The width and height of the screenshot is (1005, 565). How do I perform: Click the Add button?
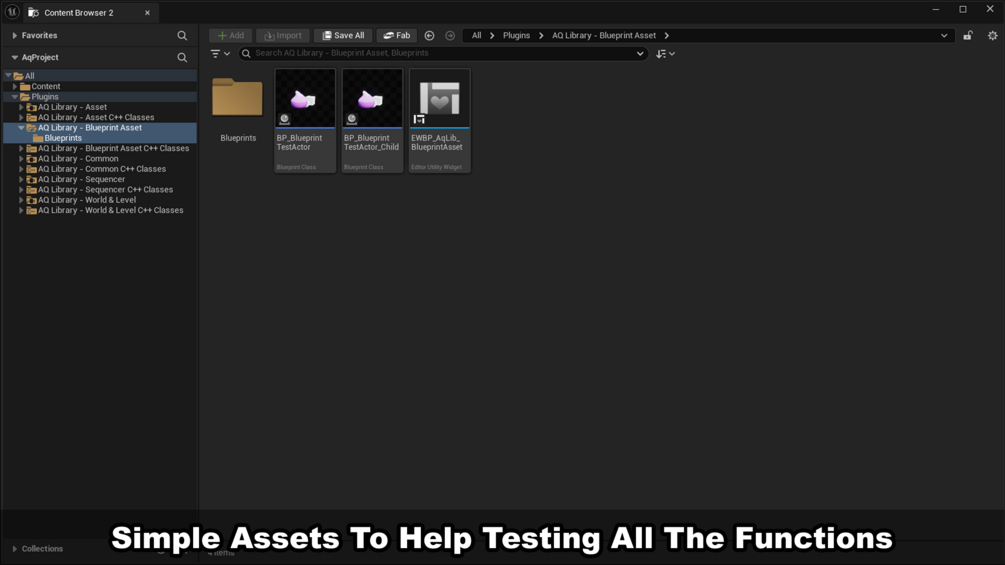231,36
